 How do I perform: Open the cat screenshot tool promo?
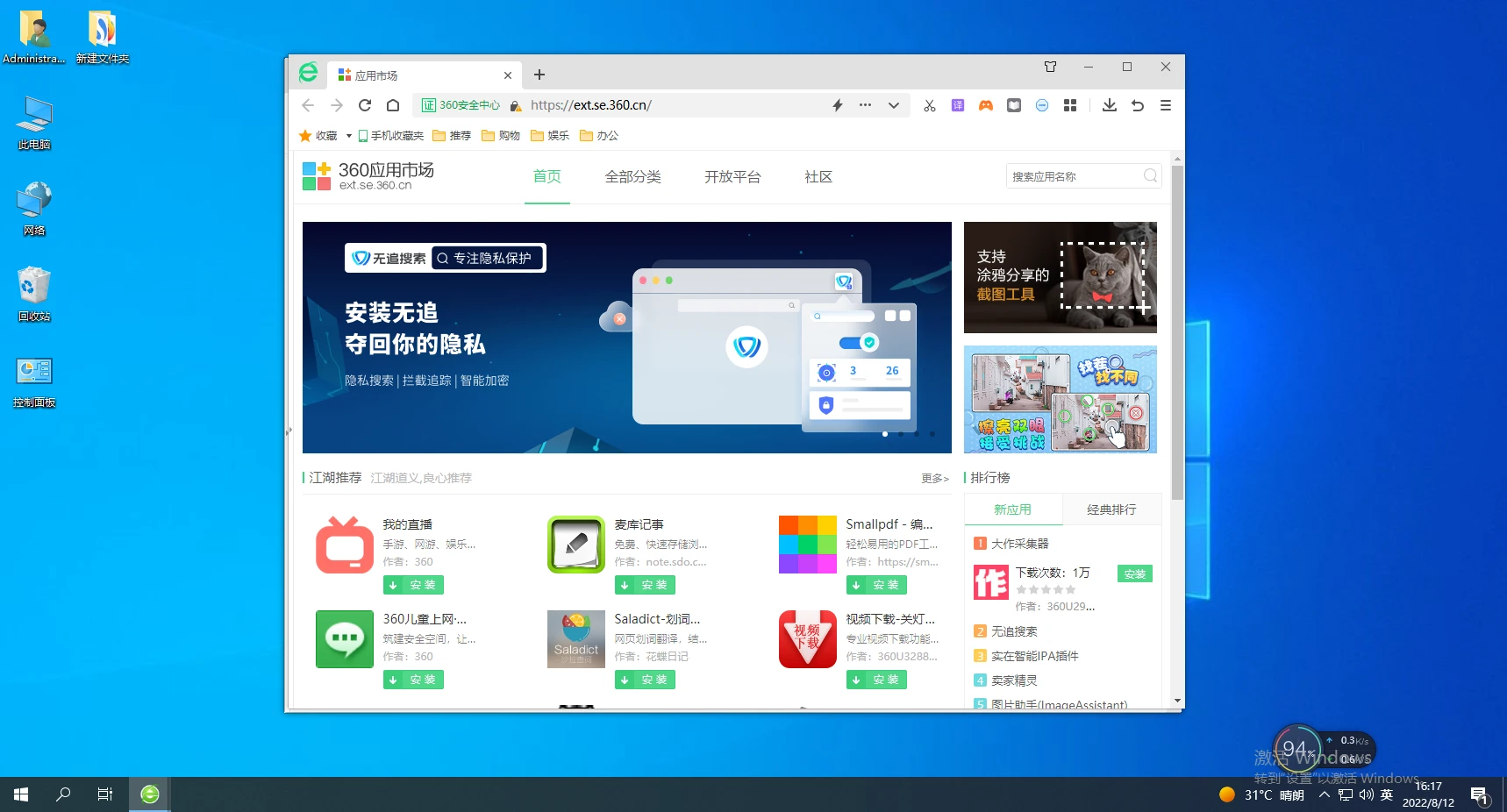point(1061,277)
